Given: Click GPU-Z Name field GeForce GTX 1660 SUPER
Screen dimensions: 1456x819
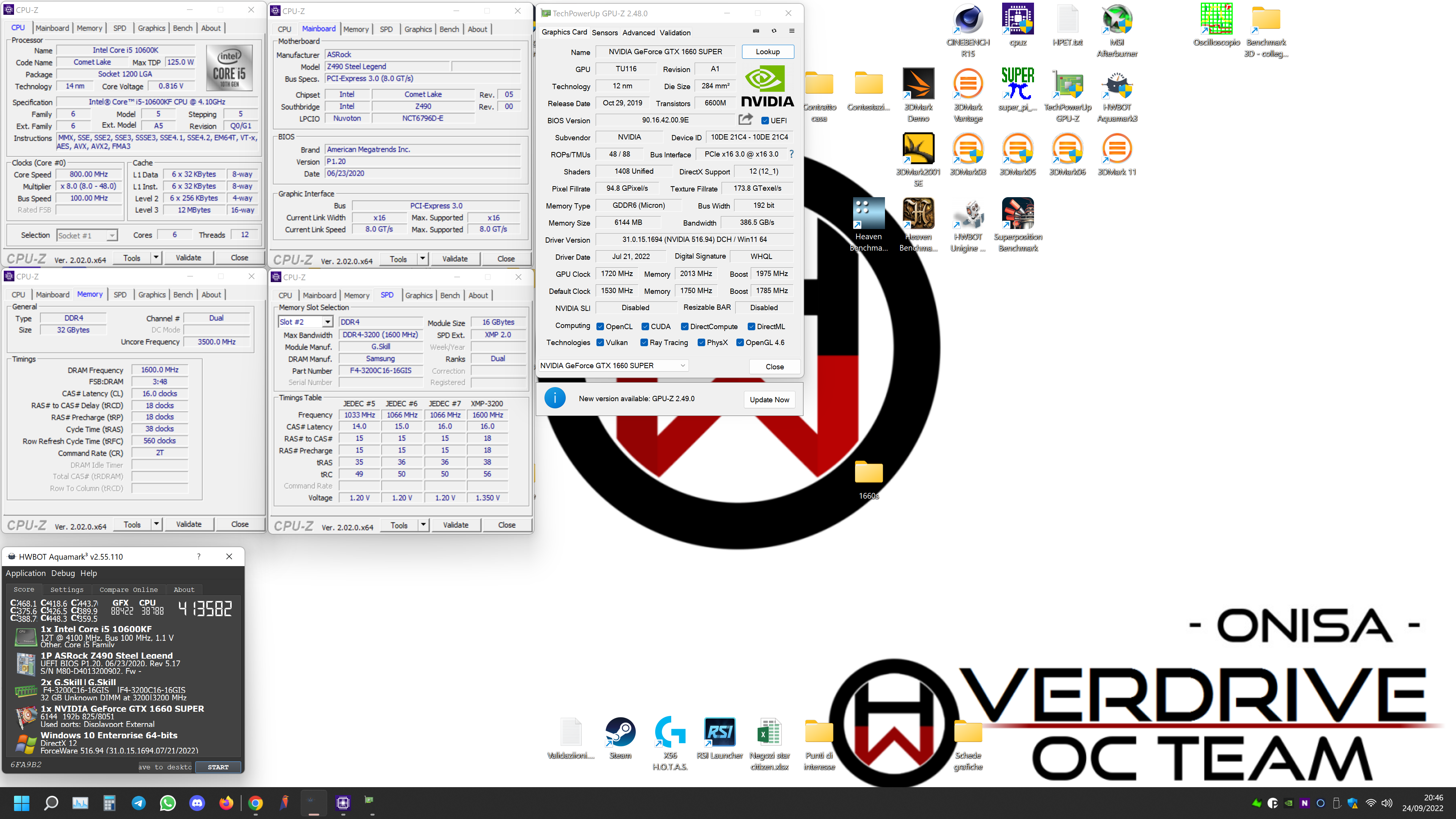Looking at the screenshot, I should 665,52.
